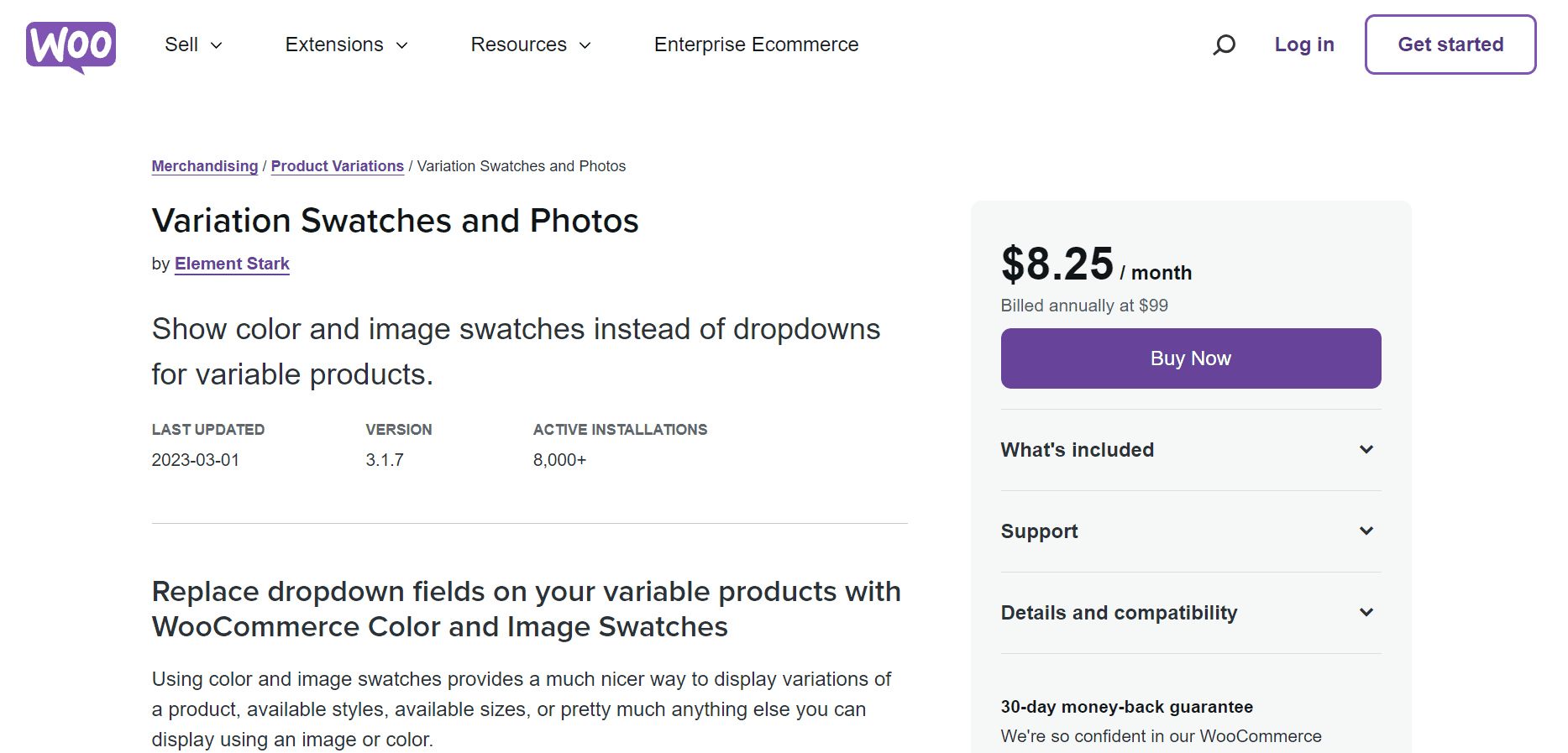Go to Enterprise Ecommerce page
The width and height of the screenshot is (1568, 753).
pos(756,44)
